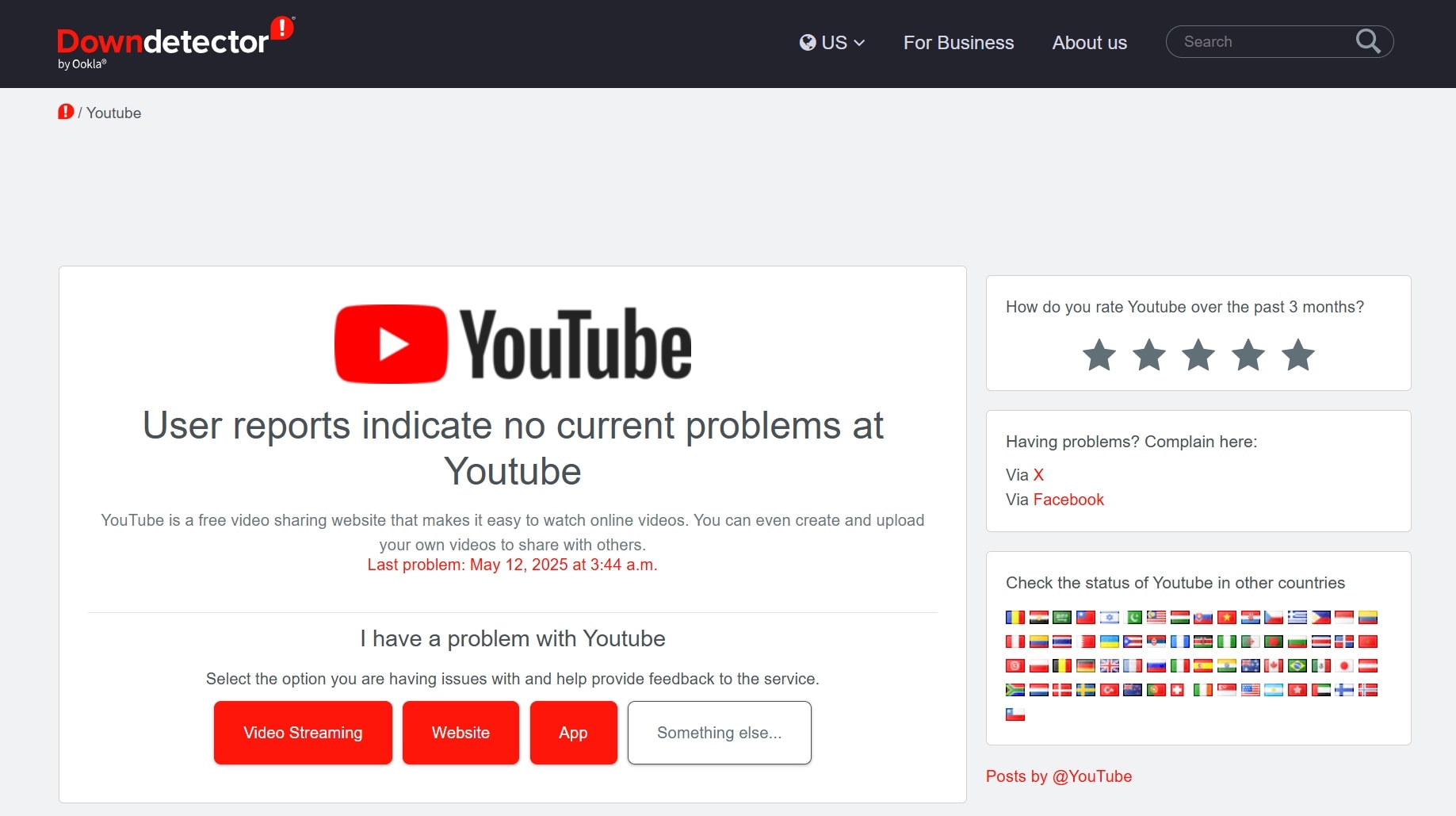Select the Spain flag

[1203, 665]
